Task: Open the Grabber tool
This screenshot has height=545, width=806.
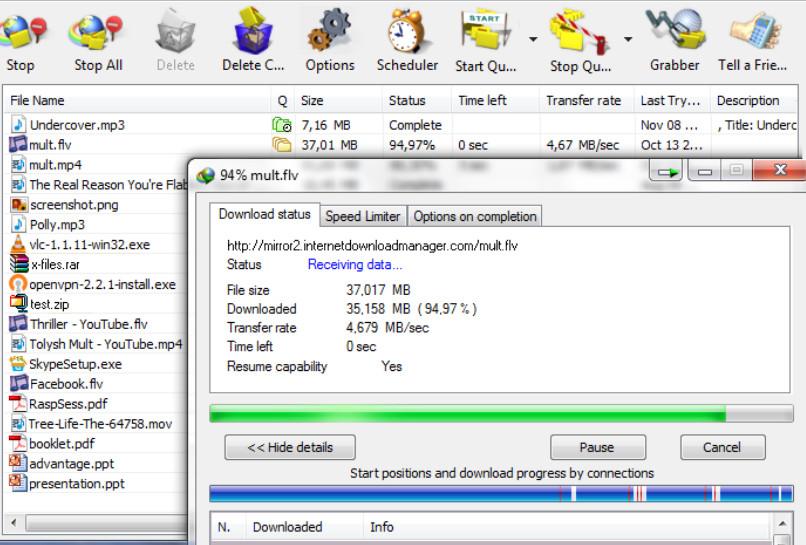Action: tap(674, 32)
